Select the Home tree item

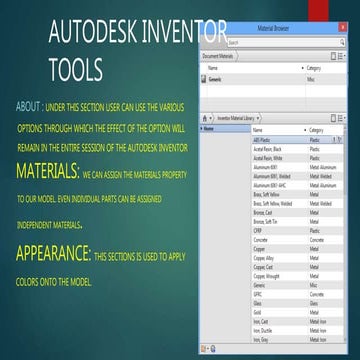coord(225,129)
